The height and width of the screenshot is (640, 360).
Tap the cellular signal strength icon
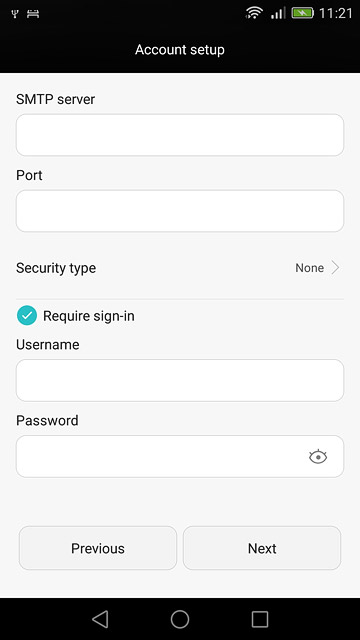278,13
